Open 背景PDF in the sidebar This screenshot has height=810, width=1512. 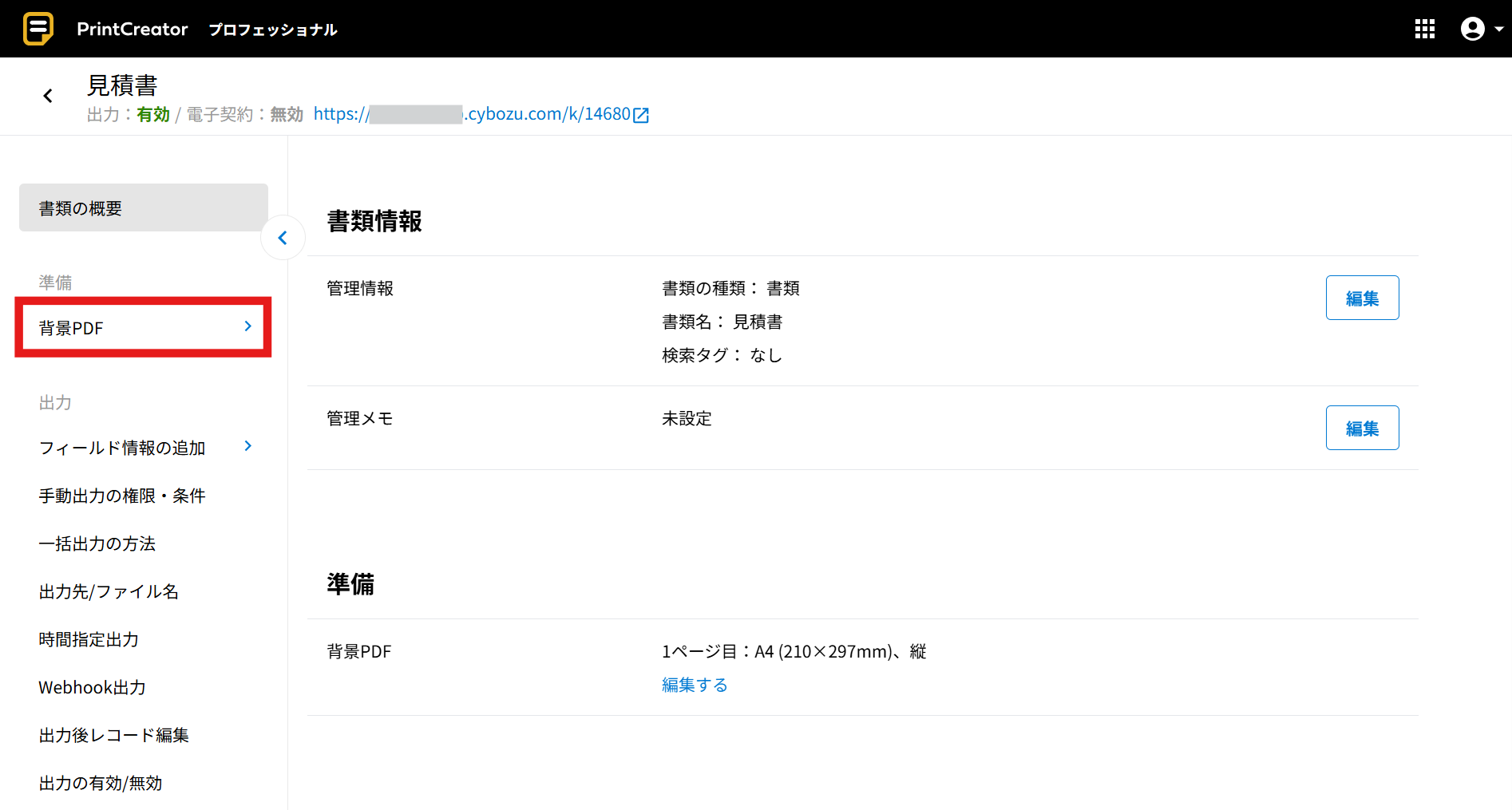click(72, 328)
